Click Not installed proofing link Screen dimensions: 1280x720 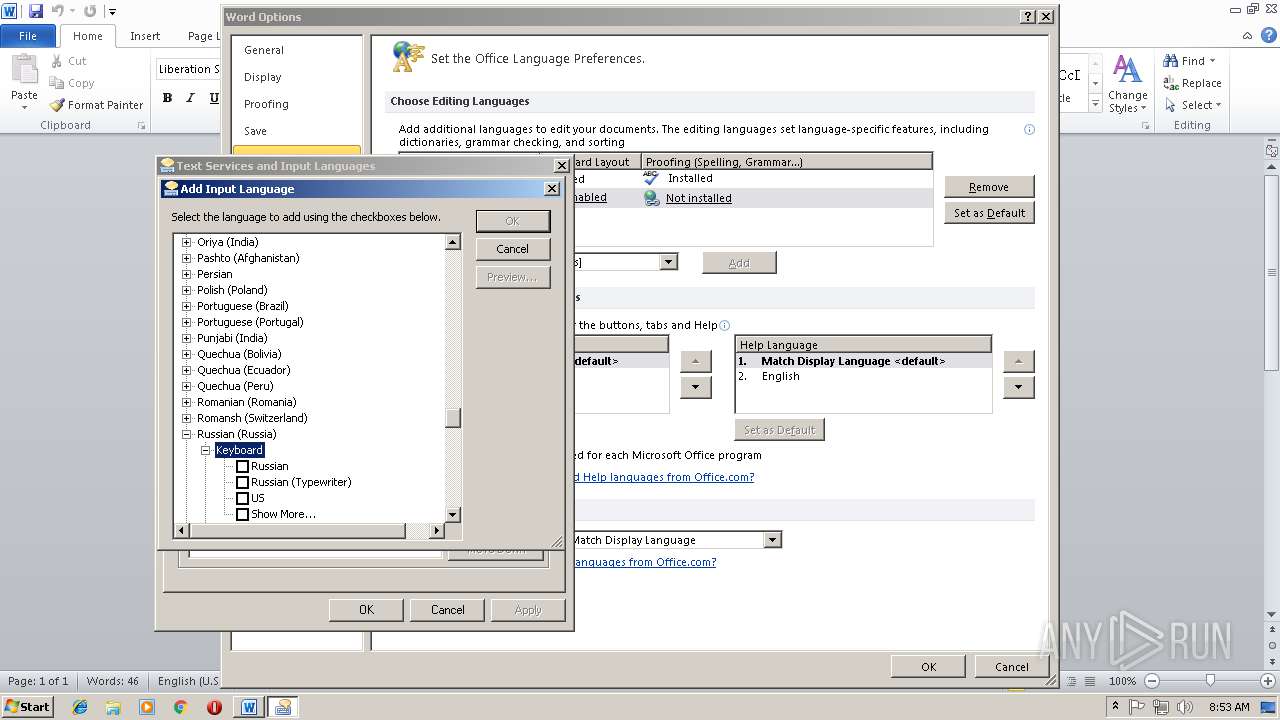[698, 198]
